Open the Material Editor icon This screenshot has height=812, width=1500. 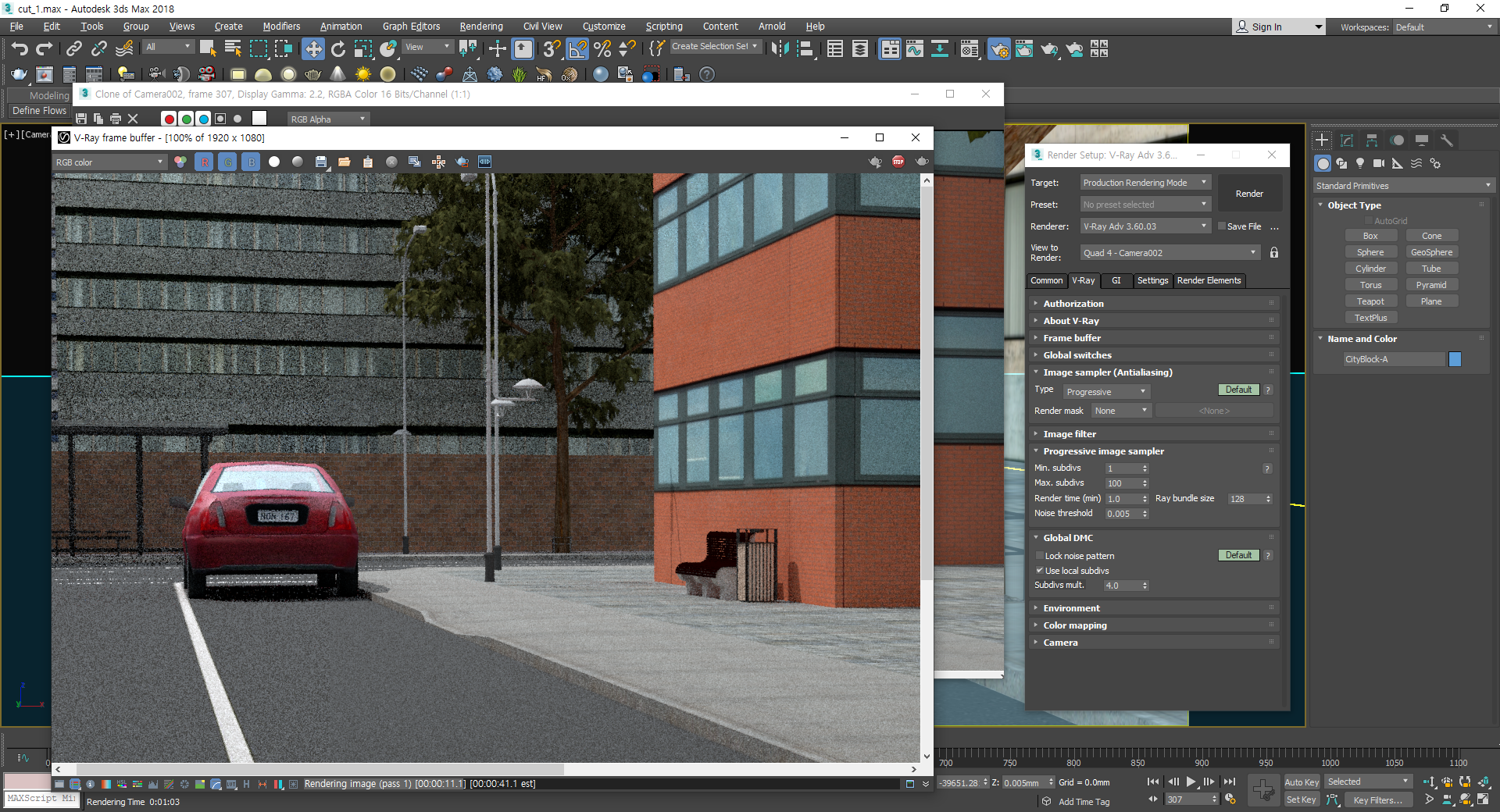969,48
